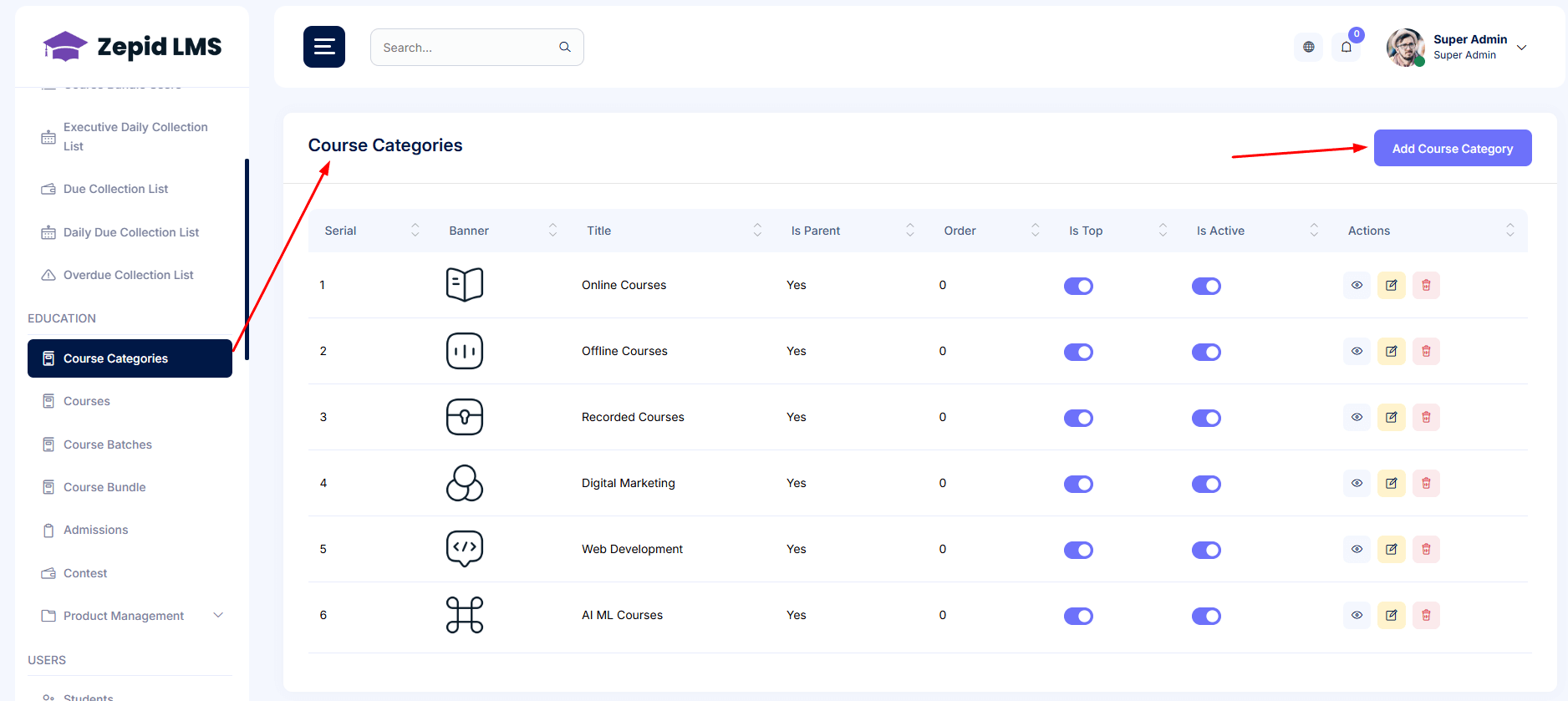Click the Zepid LMS logo
This screenshot has height=701, width=1568.
pyautogui.click(x=132, y=47)
